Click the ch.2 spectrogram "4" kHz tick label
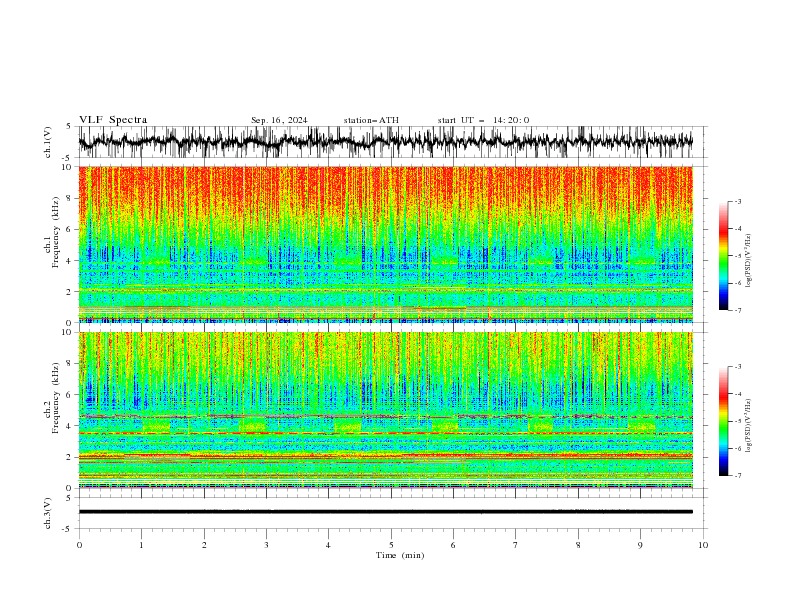The image size is (792, 612). coord(70,426)
